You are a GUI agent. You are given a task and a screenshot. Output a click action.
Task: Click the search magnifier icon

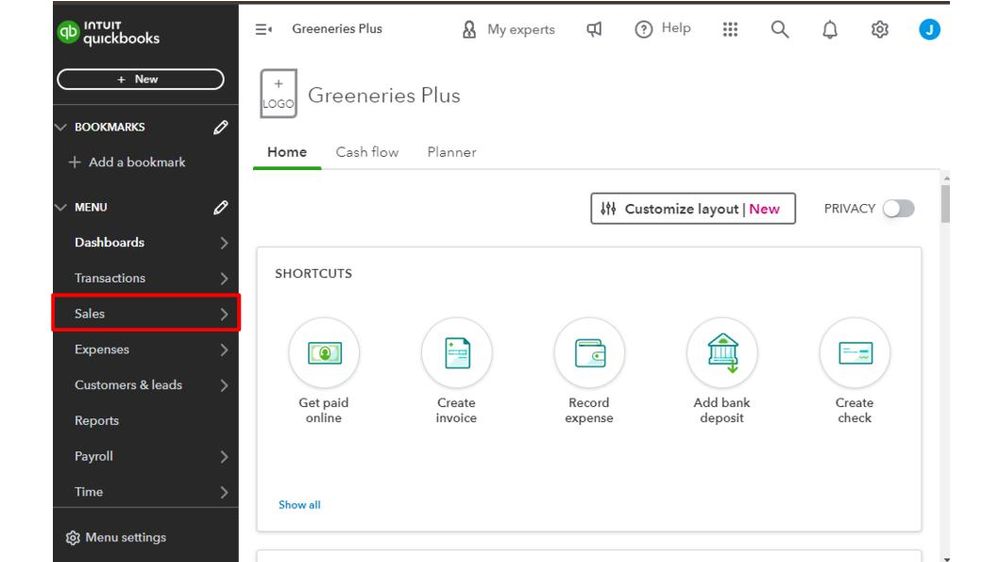coord(780,29)
